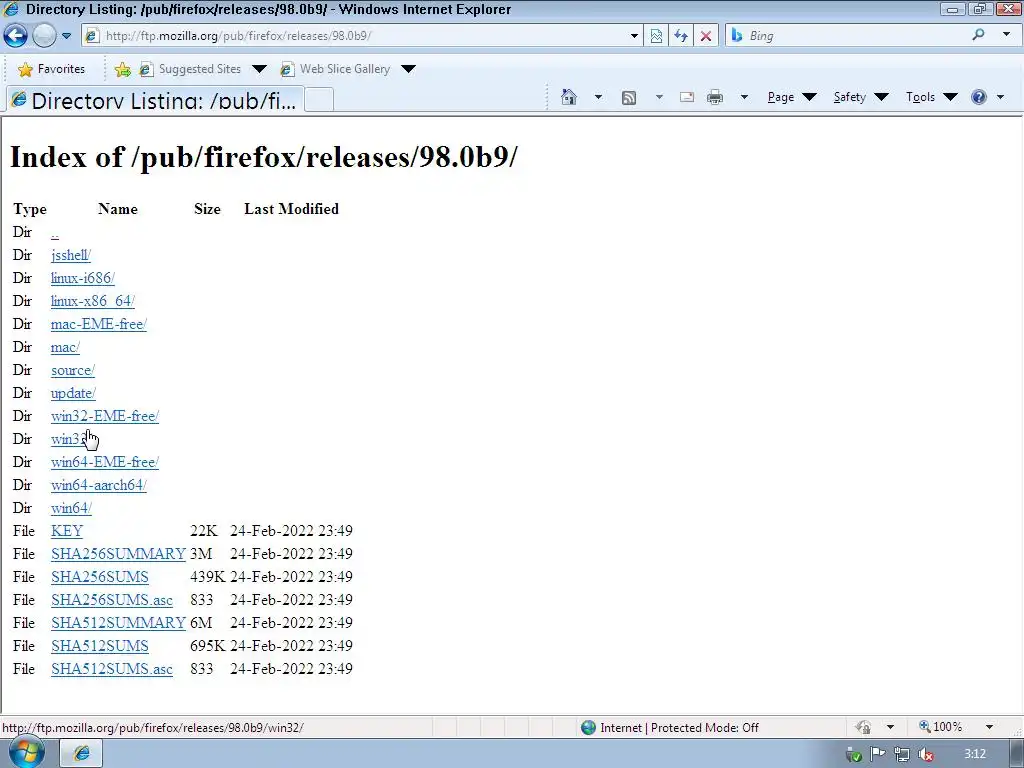Open the SHA256SUMMARY file link
This screenshot has height=768, width=1024.
click(118, 554)
